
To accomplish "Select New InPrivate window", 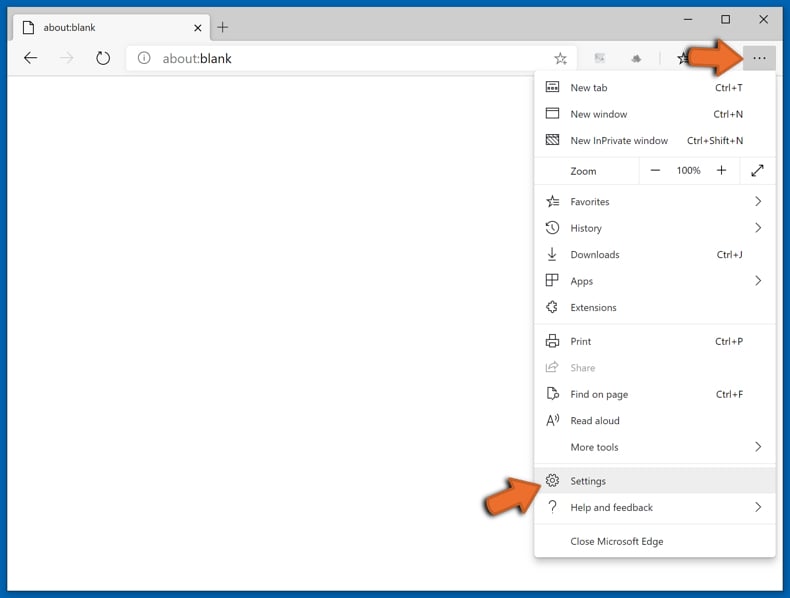I will [618, 141].
